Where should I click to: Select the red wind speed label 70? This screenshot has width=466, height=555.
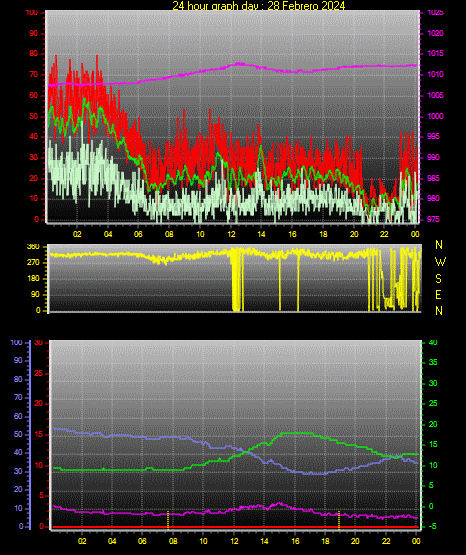(x=34, y=75)
